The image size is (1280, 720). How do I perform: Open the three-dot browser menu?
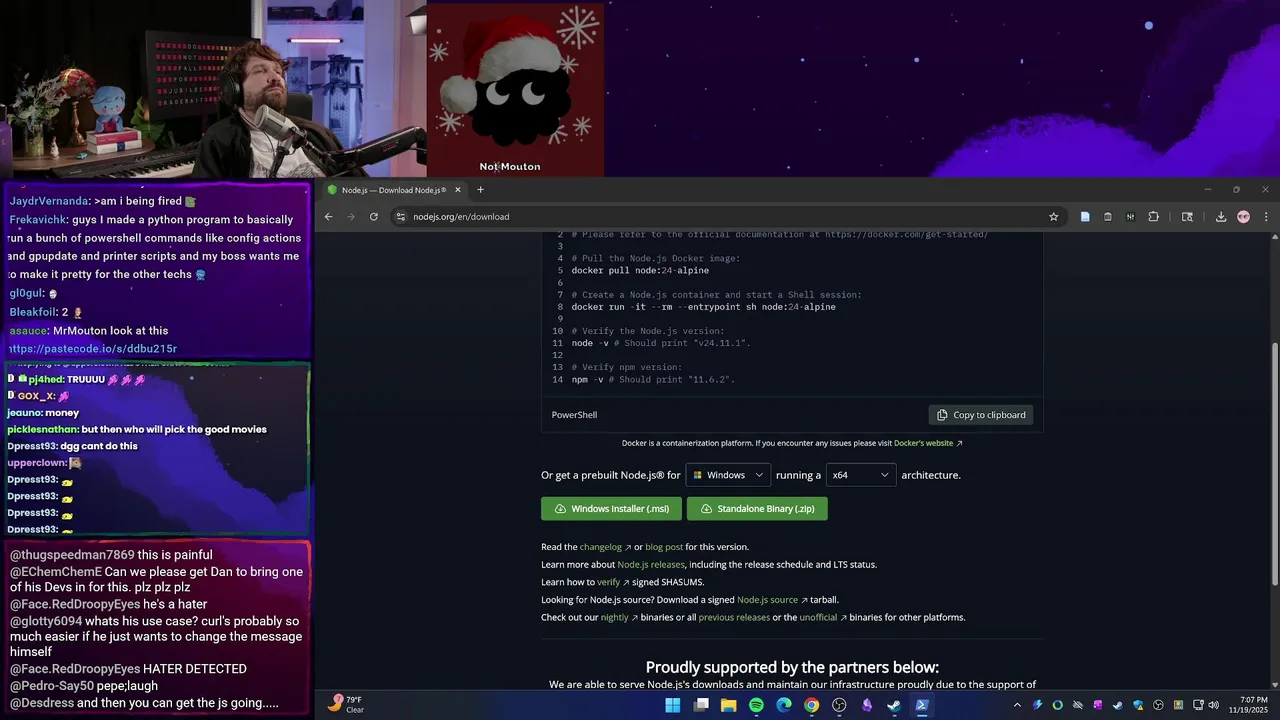[1266, 216]
